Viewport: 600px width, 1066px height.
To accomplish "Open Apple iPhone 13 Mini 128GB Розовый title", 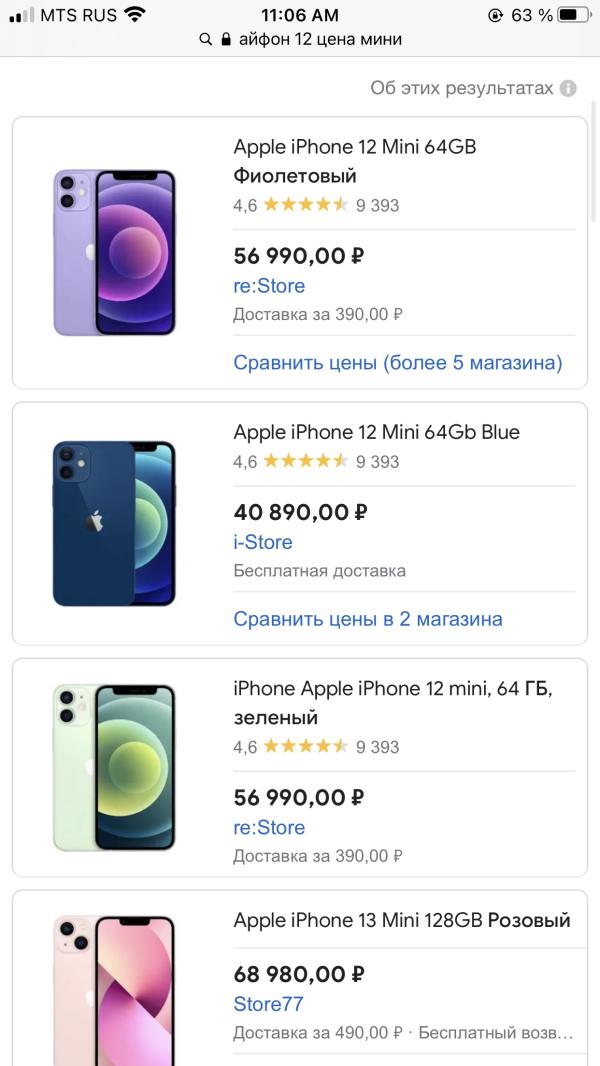I will pyautogui.click(x=402, y=921).
